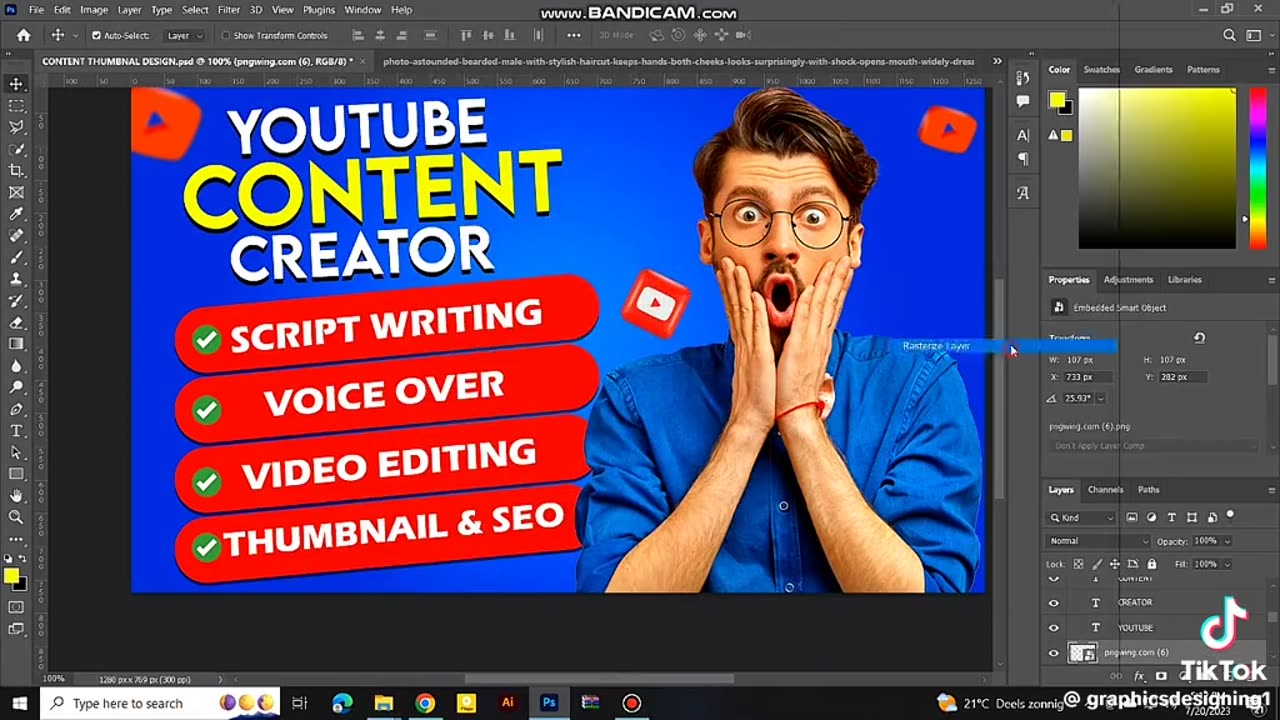Select the Polygonal Lasso tool
This screenshot has height=720, width=1280.
pyautogui.click(x=16, y=127)
